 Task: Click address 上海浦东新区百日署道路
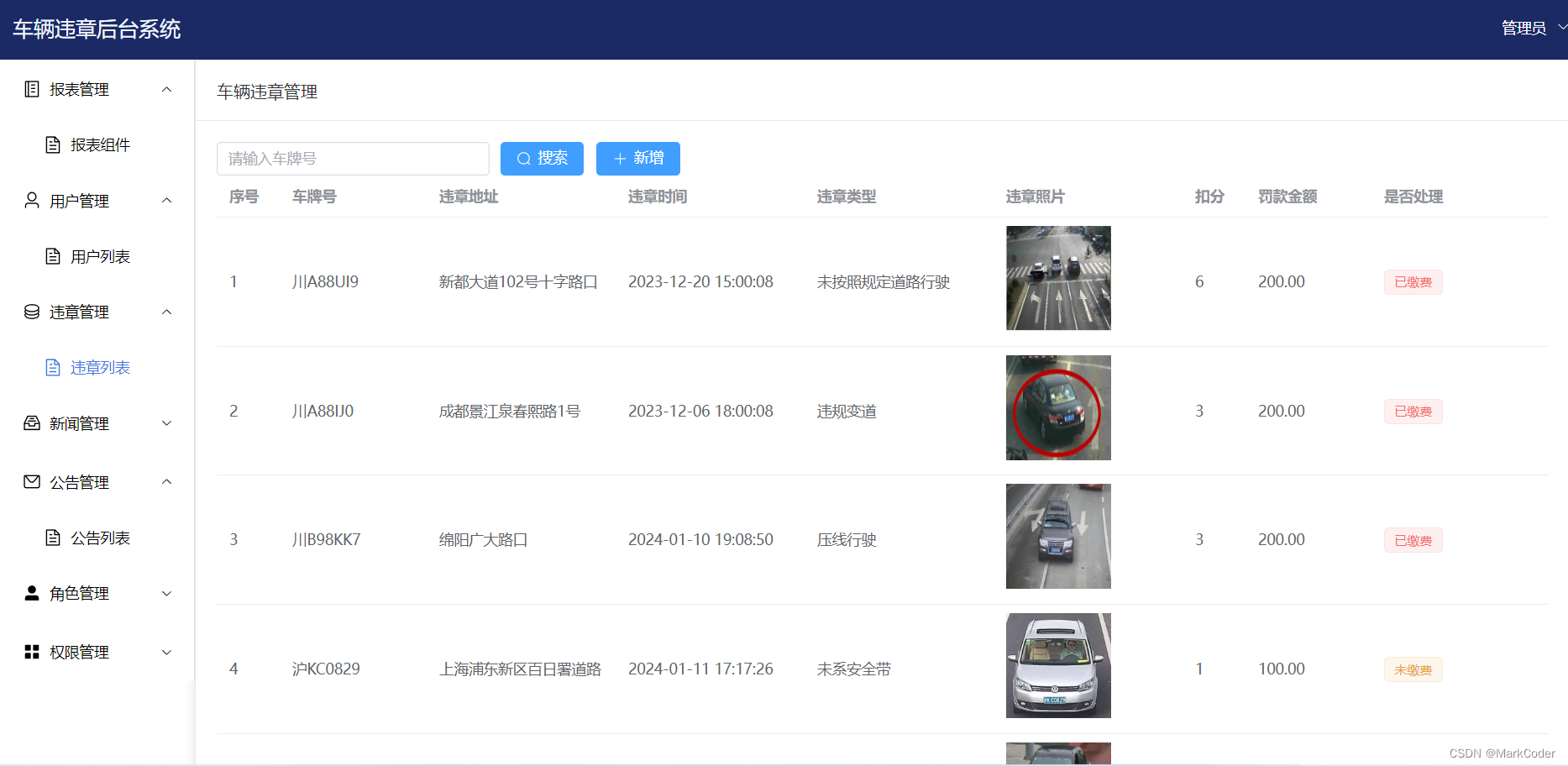point(520,669)
